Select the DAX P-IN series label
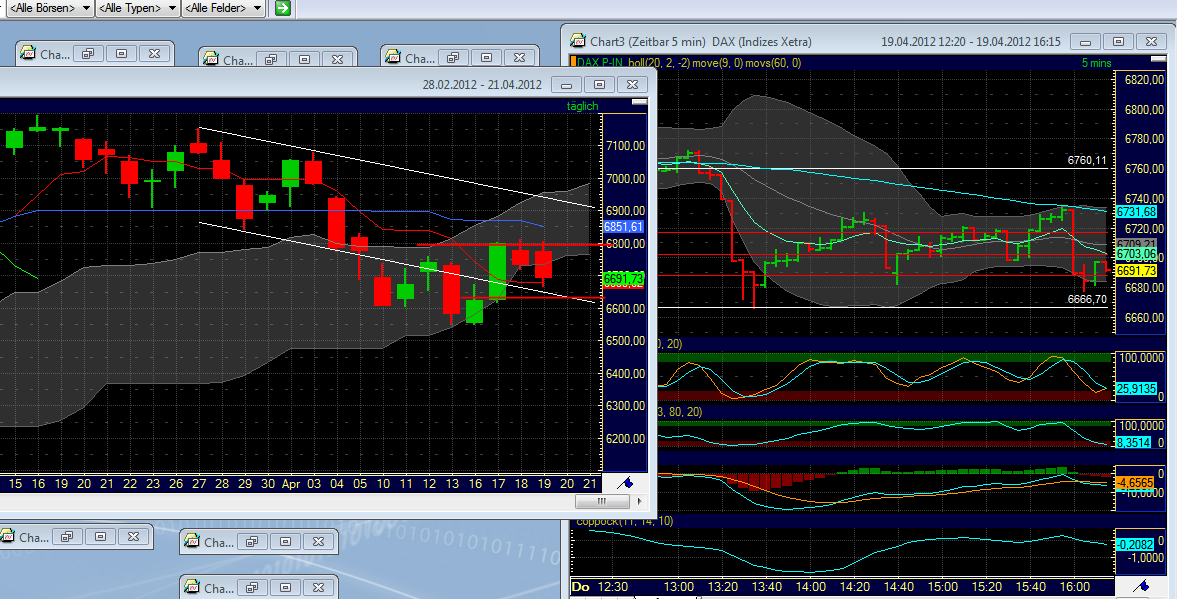The image size is (1177, 599). tap(600, 63)
